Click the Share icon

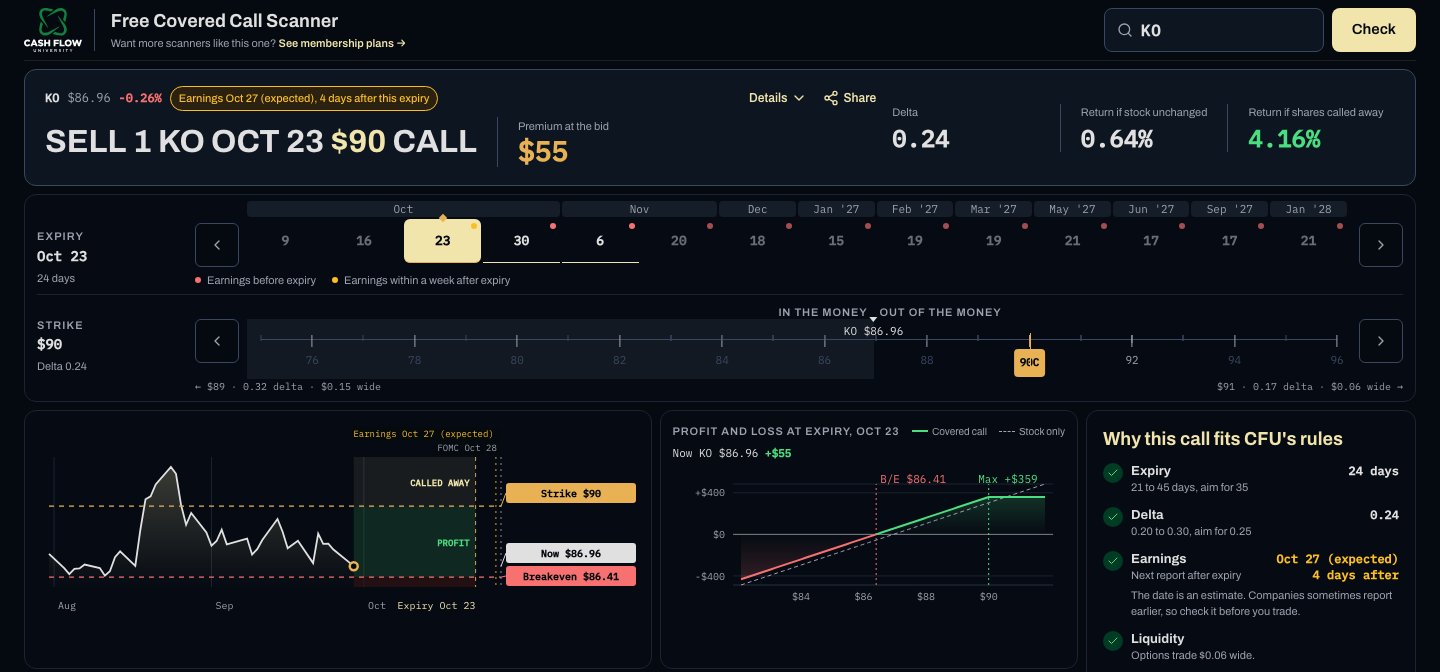(x=831, y=98)
